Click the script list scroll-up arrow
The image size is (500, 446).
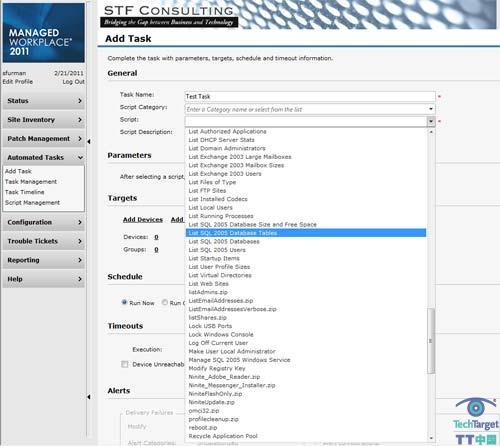pyautogui.click(x=431, y=132)
